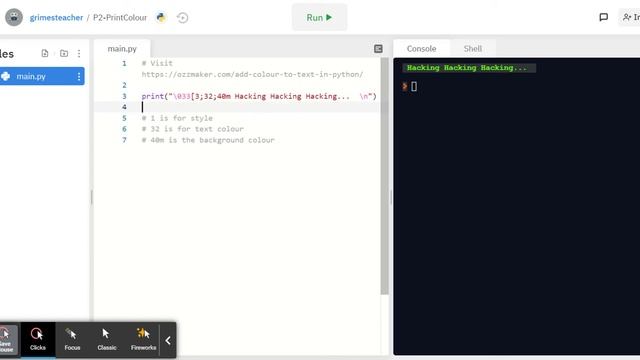The image size is (640, 360).
Task: Click the '# Visit' comment on line 1
Action: click(157, 63)
